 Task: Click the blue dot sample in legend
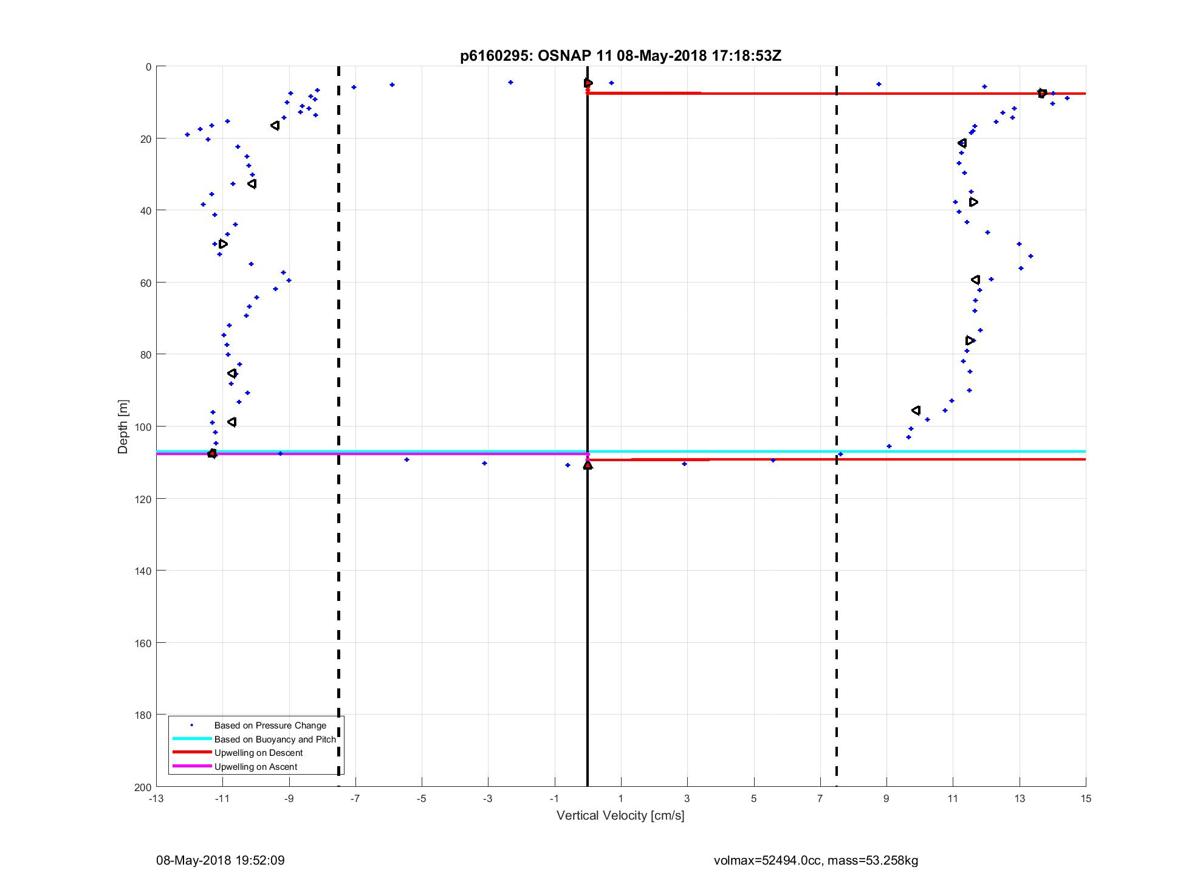191,724
